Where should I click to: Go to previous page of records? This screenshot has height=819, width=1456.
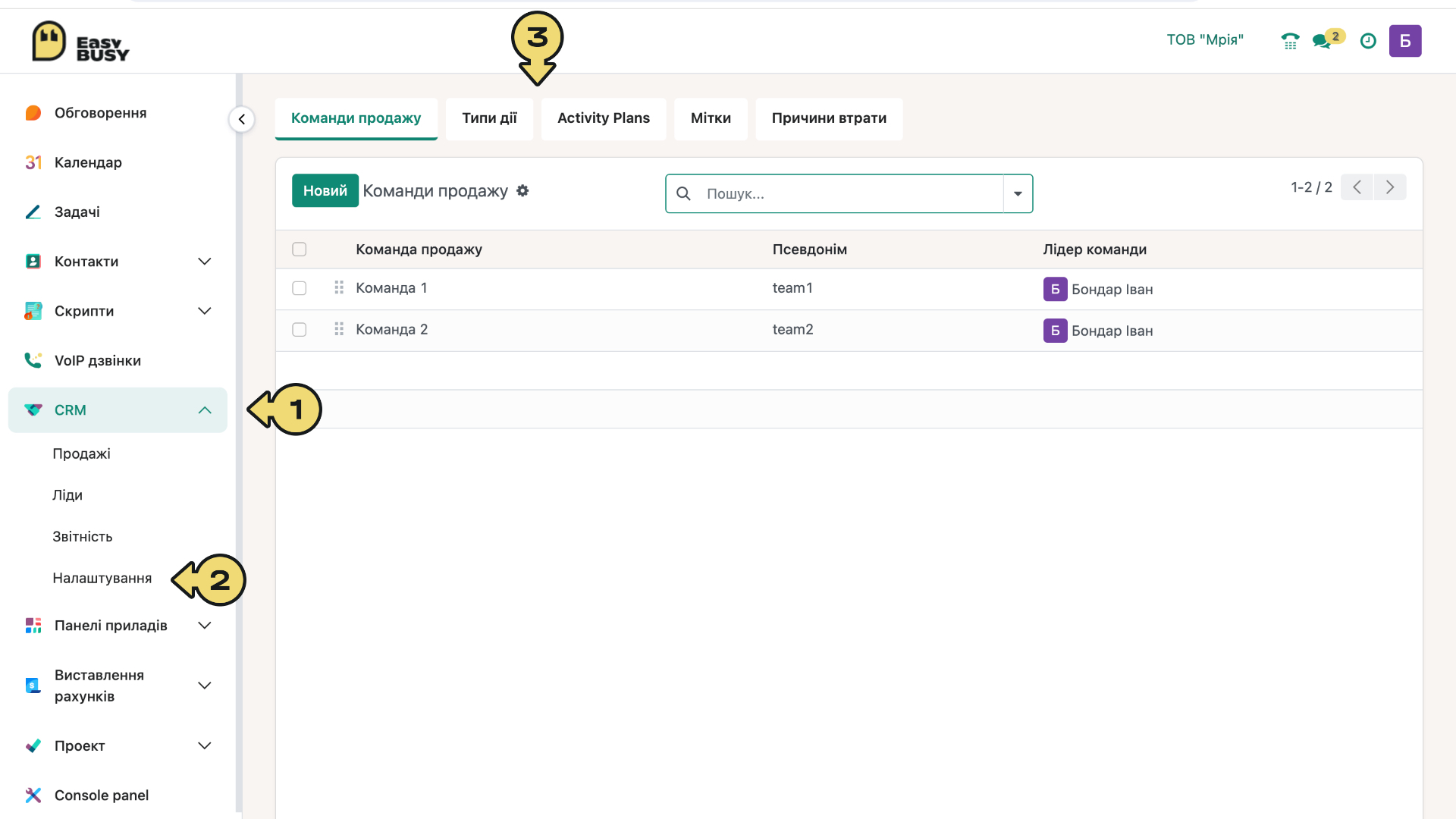[1357, 187]
